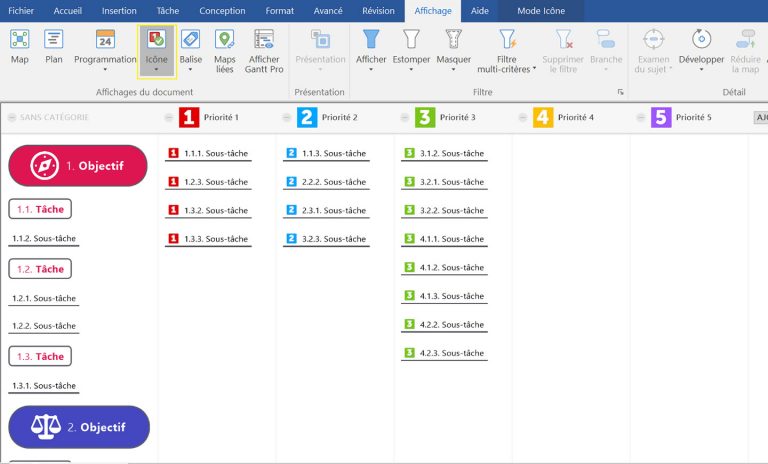Click the Afficher filter funnel
This screenshot has height=464, width=768.
(x=371, y=46)
